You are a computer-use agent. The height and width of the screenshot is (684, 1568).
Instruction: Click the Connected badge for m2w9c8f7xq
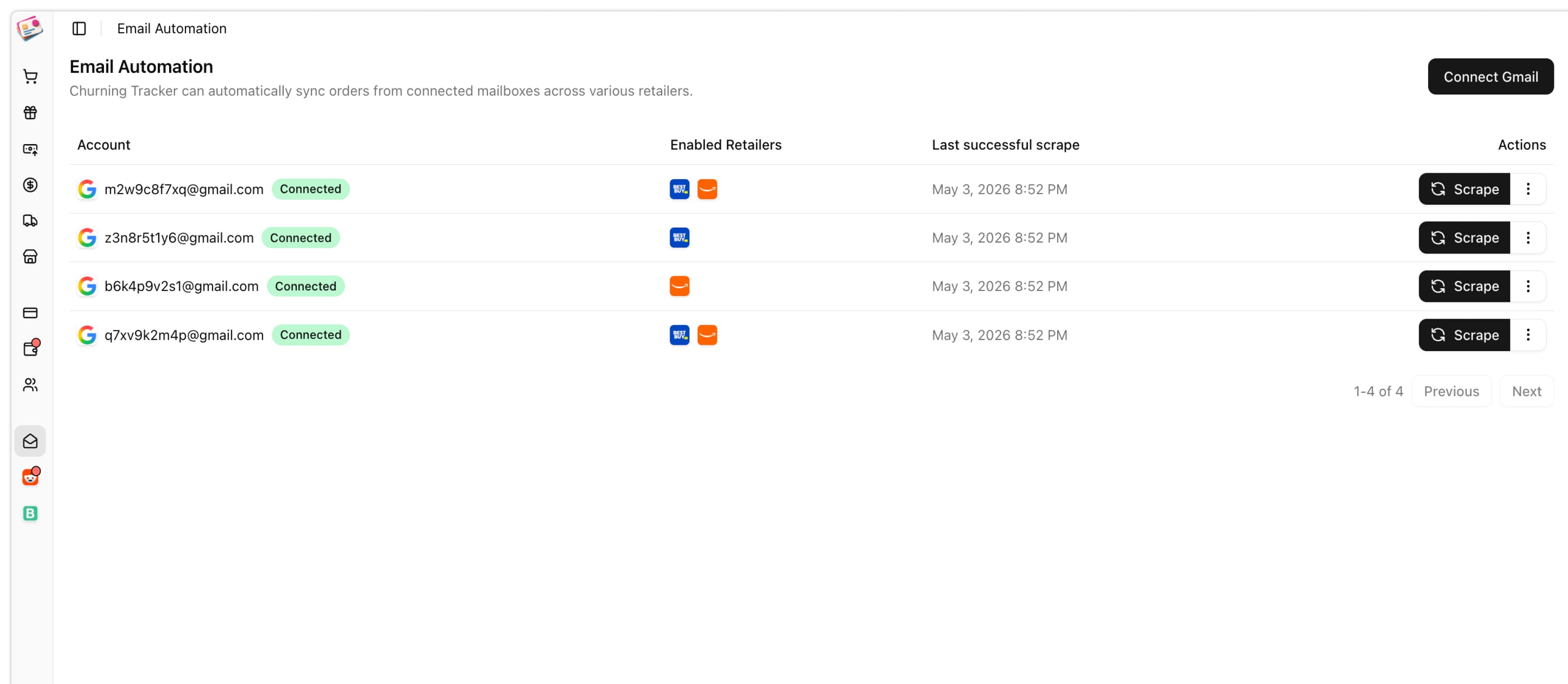310,189
